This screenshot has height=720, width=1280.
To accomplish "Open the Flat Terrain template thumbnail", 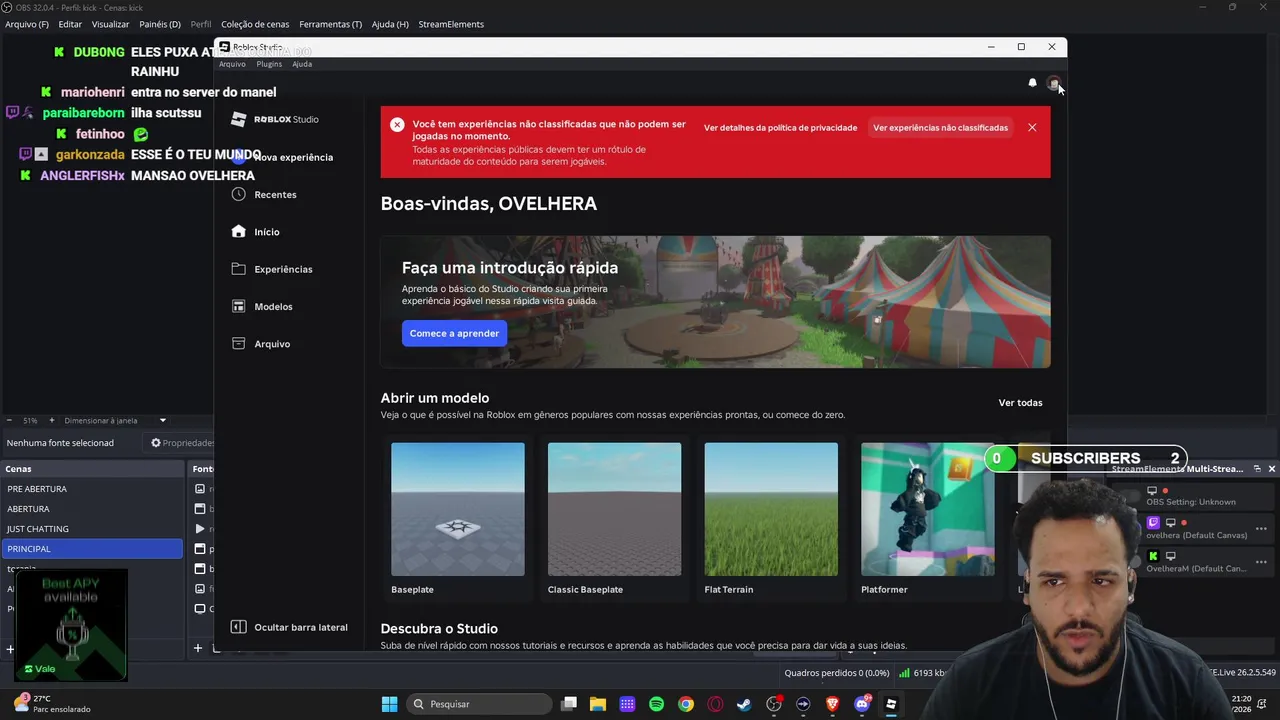I will coord(771,509).
